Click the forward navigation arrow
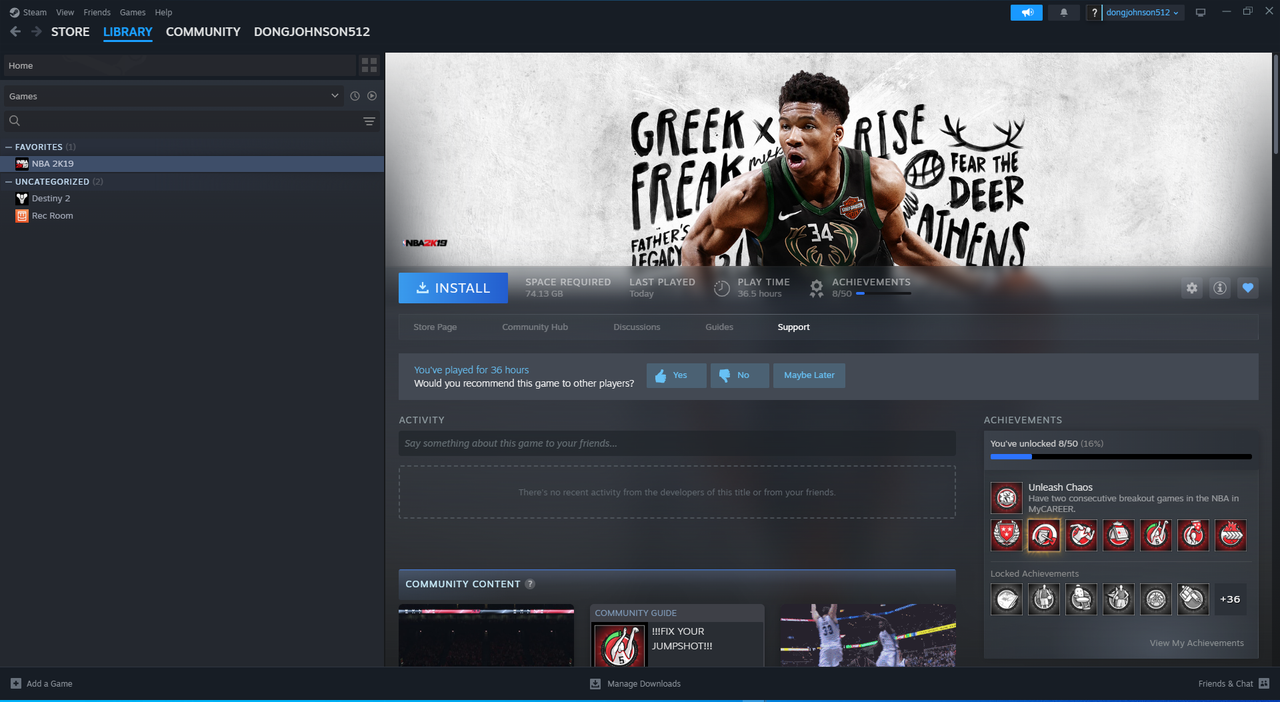Image resolution: width=1280 pixels, height=702 pixels. [x=36, y=32]
